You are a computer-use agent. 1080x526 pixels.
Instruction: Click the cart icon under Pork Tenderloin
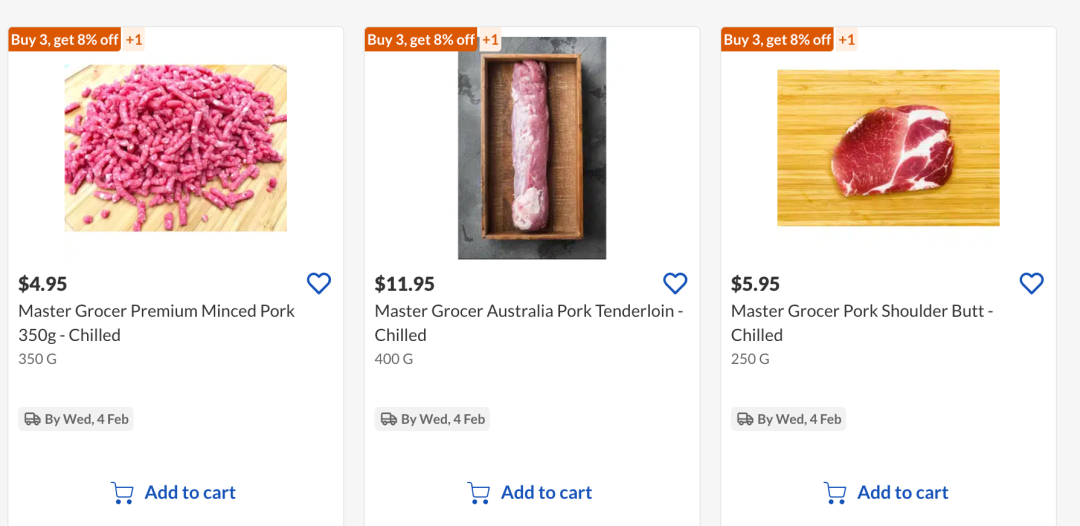(x=479, y=493)
